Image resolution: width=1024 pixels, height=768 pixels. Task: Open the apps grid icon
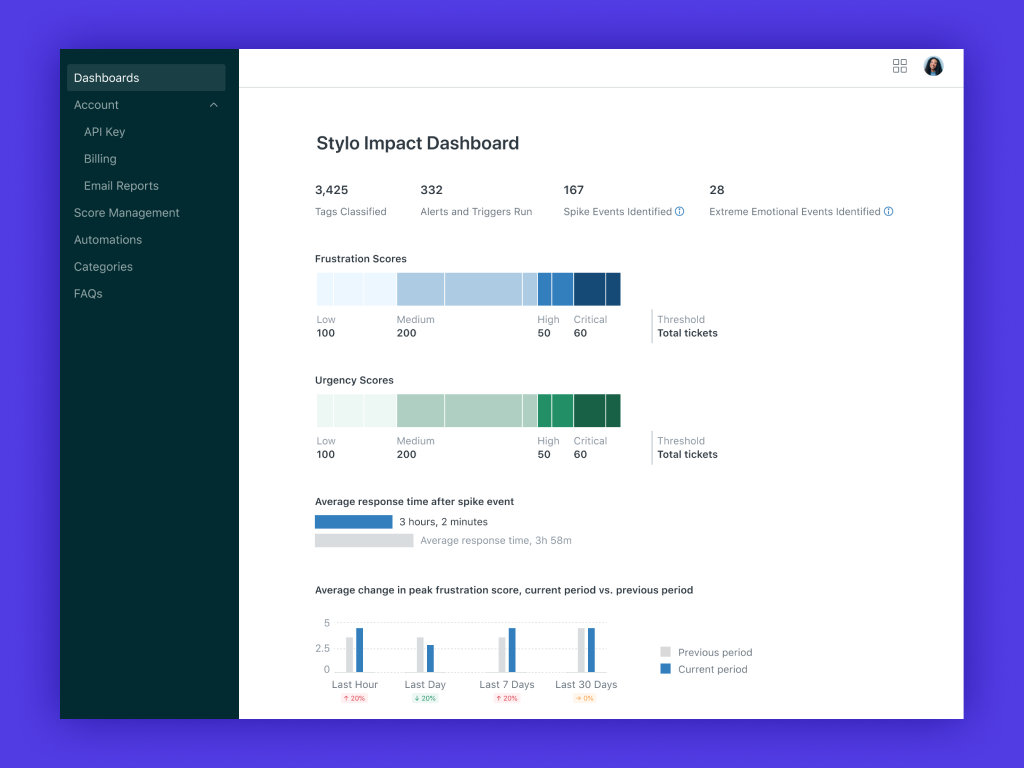(x=899, y=66)
